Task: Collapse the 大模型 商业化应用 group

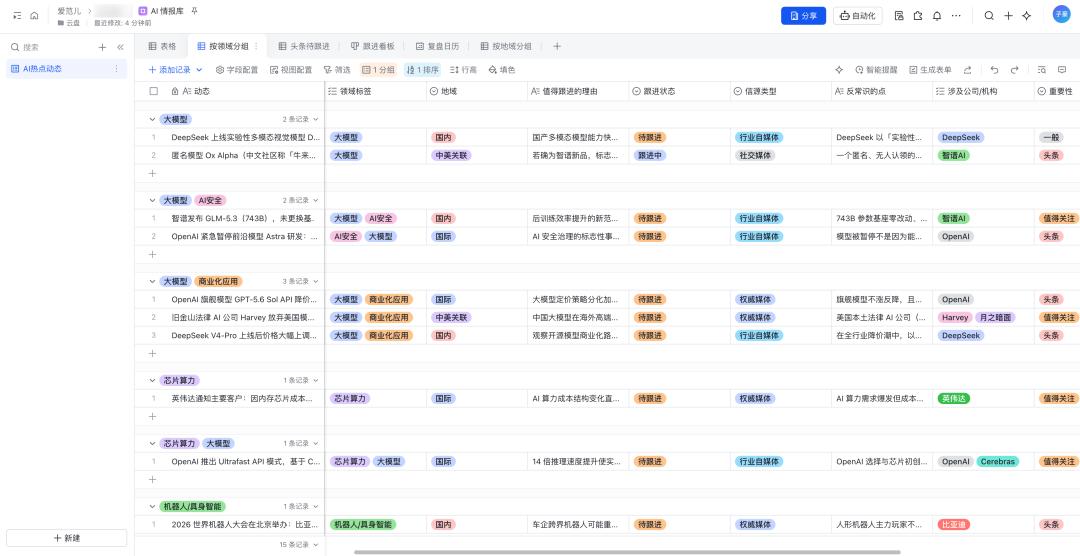Action: pyautogui.click(x=153, y=281)
